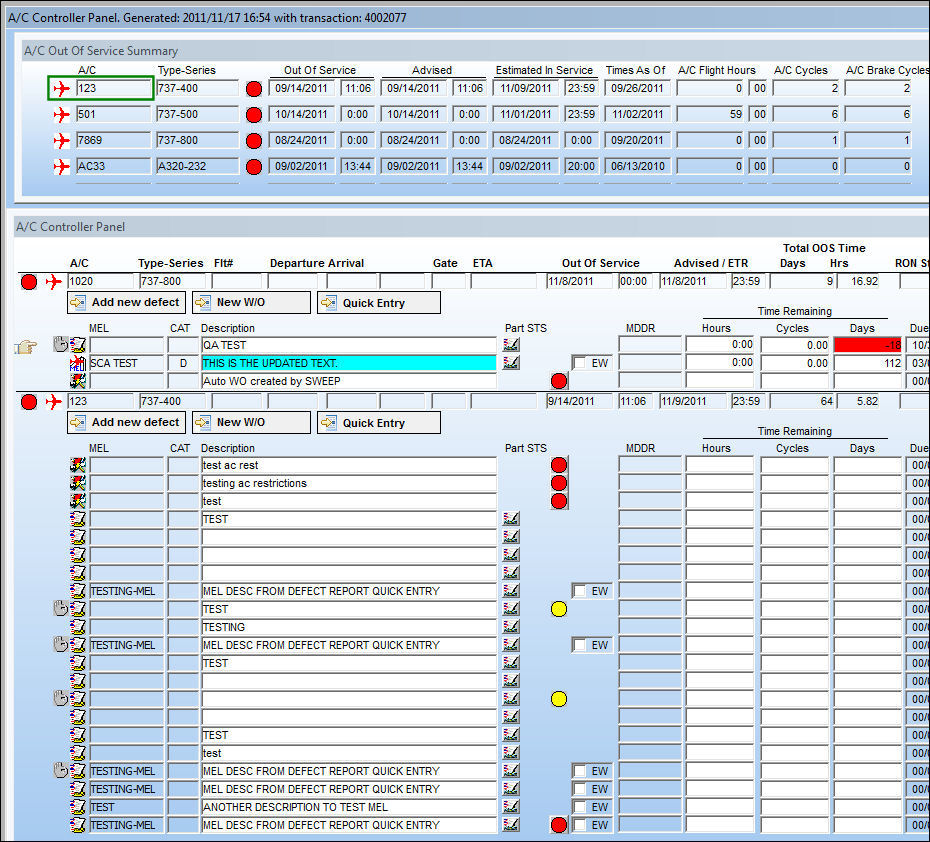Click the red status circle in the A320-232 row

pos(254,167)
